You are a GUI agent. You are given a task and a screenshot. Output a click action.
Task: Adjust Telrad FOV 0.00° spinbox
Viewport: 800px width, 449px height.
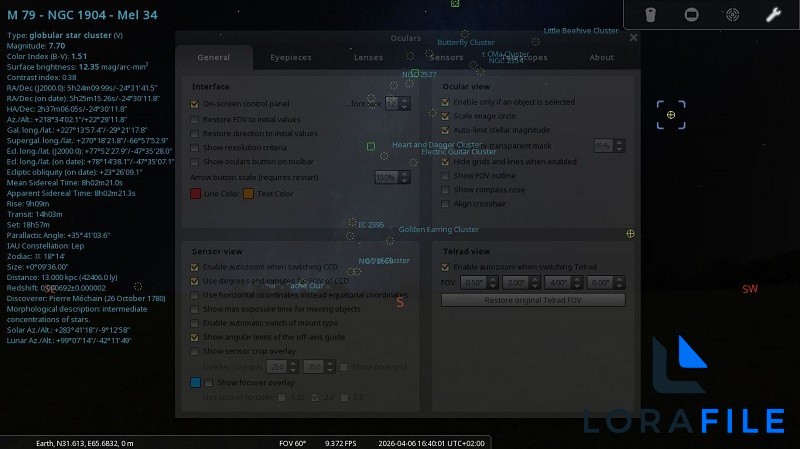[606, 282]
